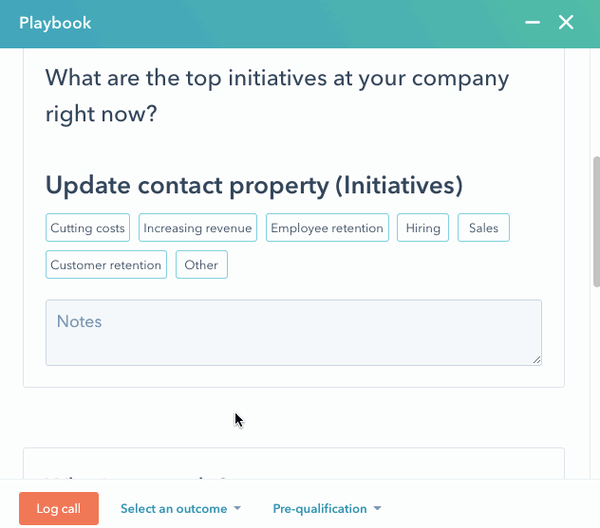Click the Update contact property heading
The image size is (600, 528).
pyautogui.click(x=254, y=185)
